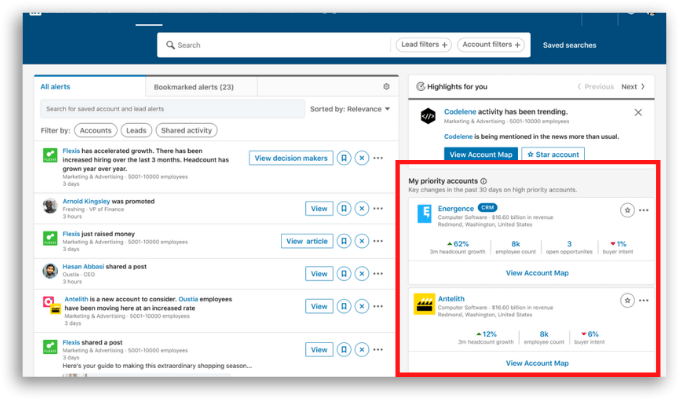Show info about My priority accounts
Image resolution: width=700 pixels, height=400 pixels.
coord(483,181)
